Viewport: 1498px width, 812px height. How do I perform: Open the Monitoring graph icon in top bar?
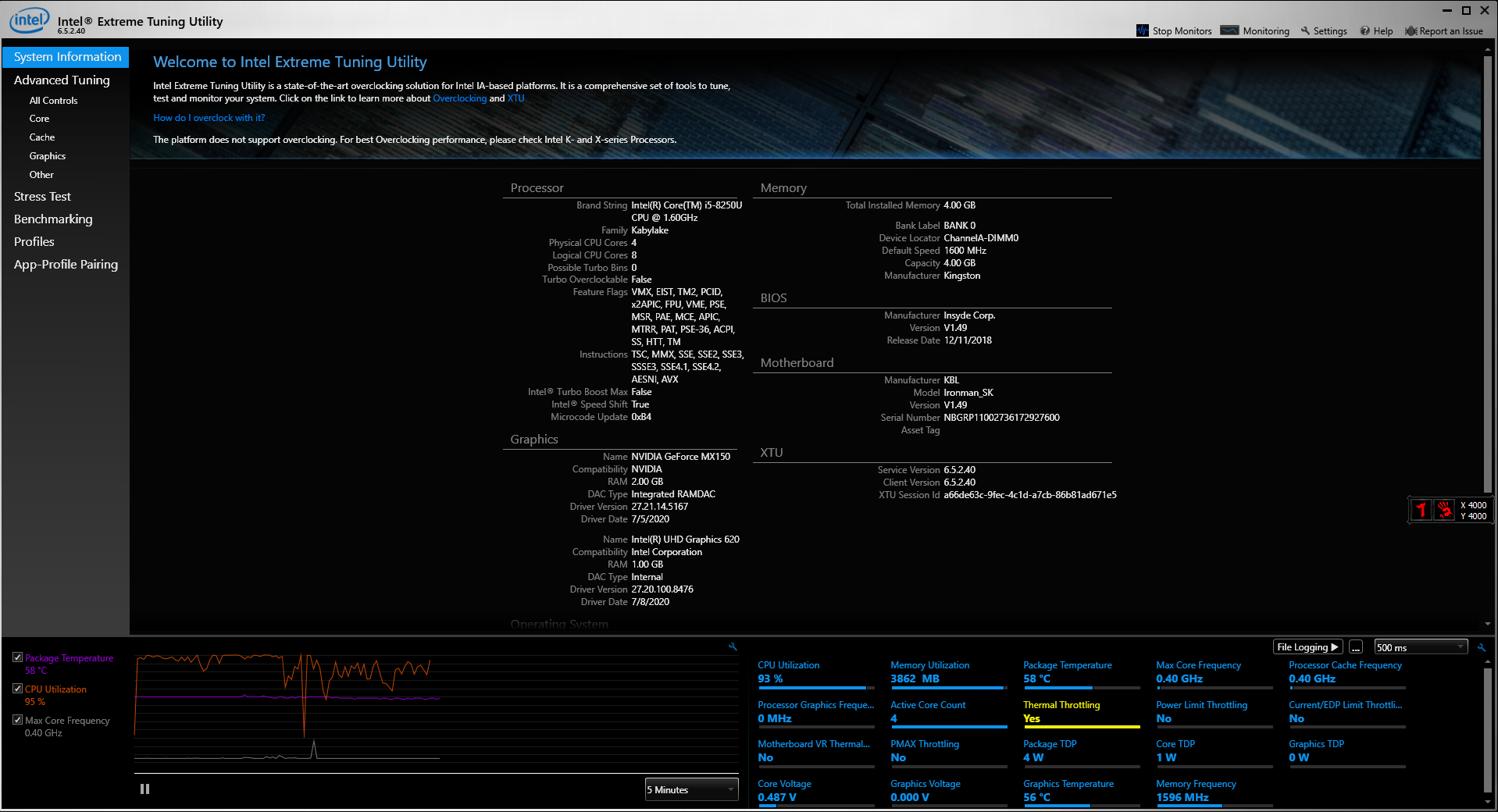(1229, 31)
